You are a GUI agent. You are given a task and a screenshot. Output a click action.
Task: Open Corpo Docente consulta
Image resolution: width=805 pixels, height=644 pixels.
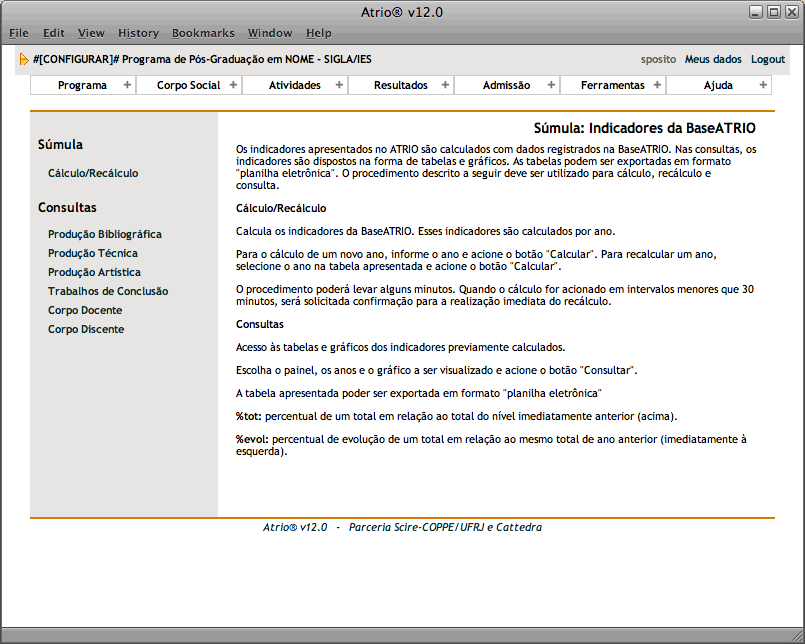click(85, 310)
